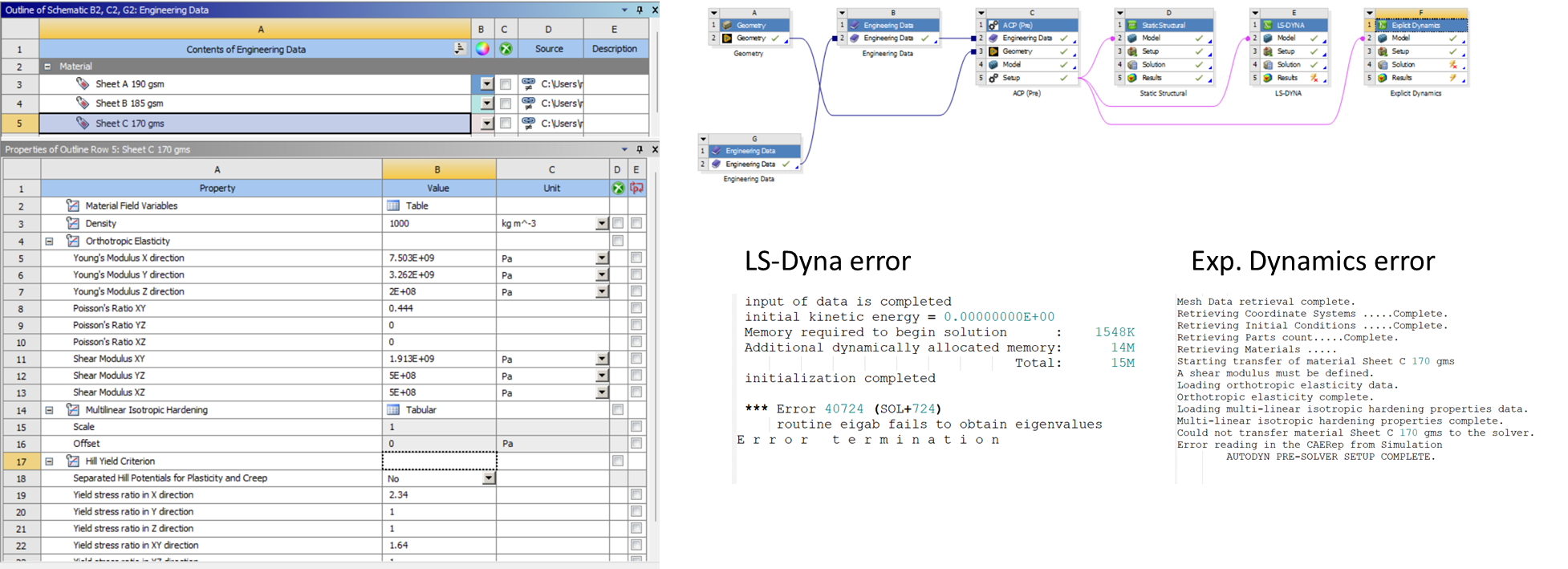Click the Yield stress ratio in XY direction row
The width and height of the screenshot is (1568, 569).
pyautogui.click(x=212, y=545)
